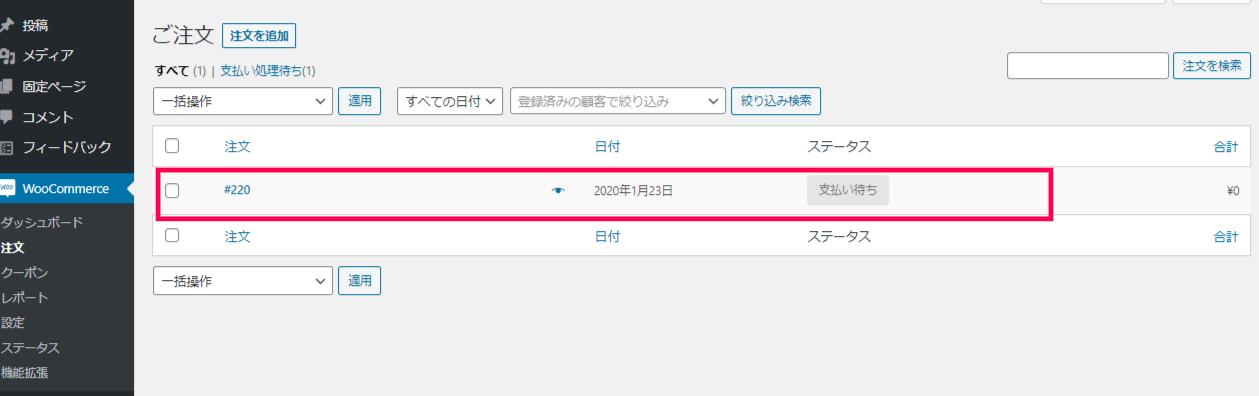Open the クーポン submenu item
The height and width of the screenshot is (396, 1259).
(25, 272)
